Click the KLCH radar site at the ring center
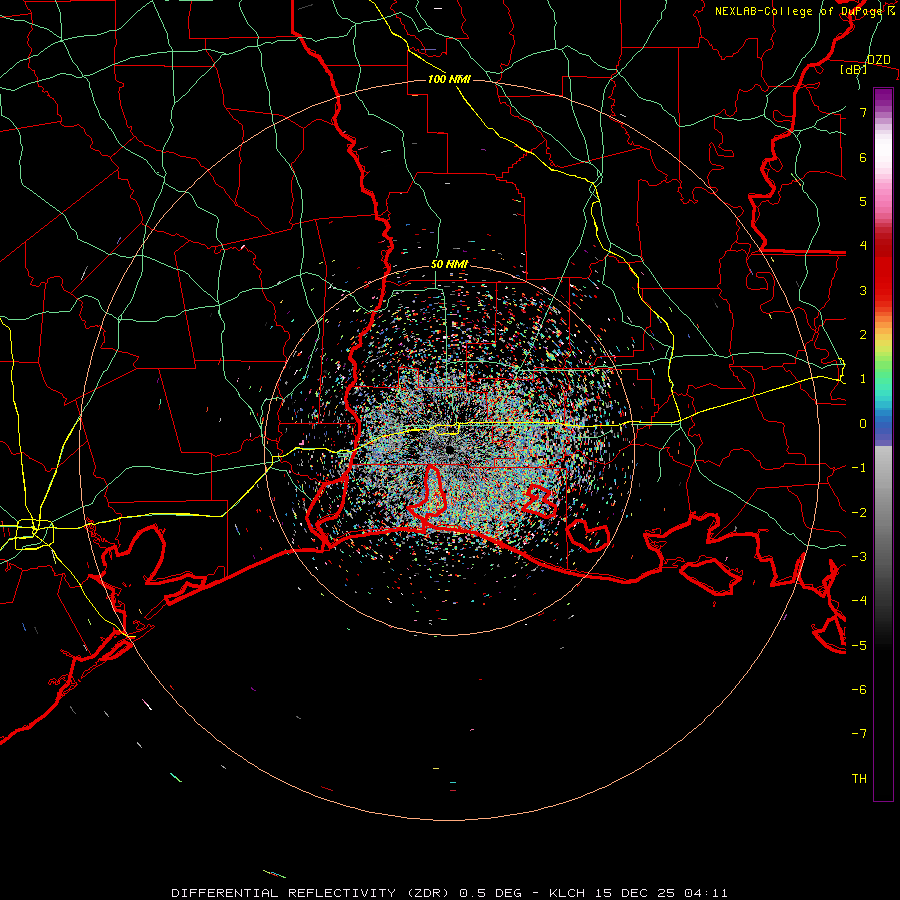 [449, 449]
